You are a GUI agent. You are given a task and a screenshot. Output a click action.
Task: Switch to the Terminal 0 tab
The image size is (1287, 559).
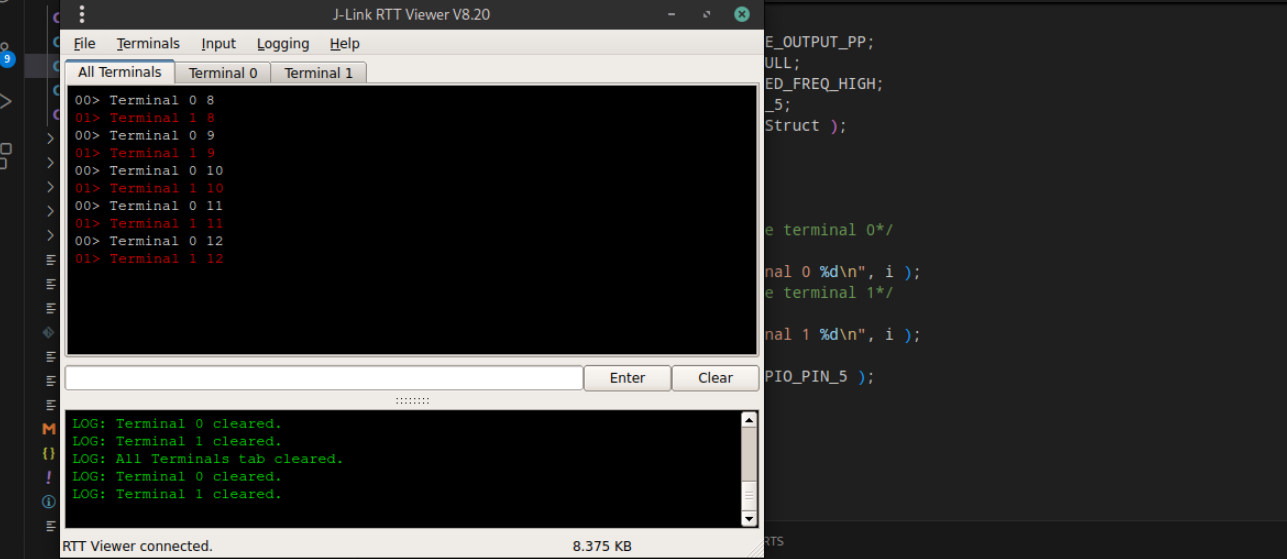click(x=223, y=73)
